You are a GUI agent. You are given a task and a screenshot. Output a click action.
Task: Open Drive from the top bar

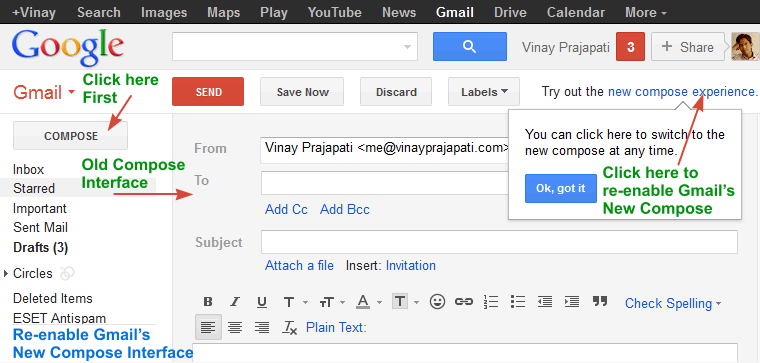point(510,12)
